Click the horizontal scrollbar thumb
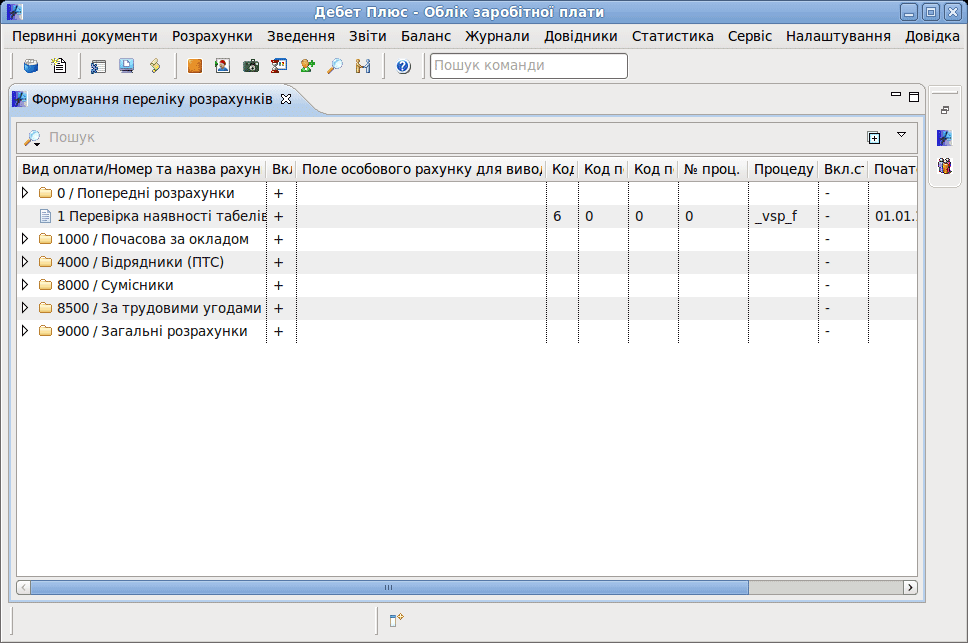This screenshot has height=643, width=968. point(389,587)
